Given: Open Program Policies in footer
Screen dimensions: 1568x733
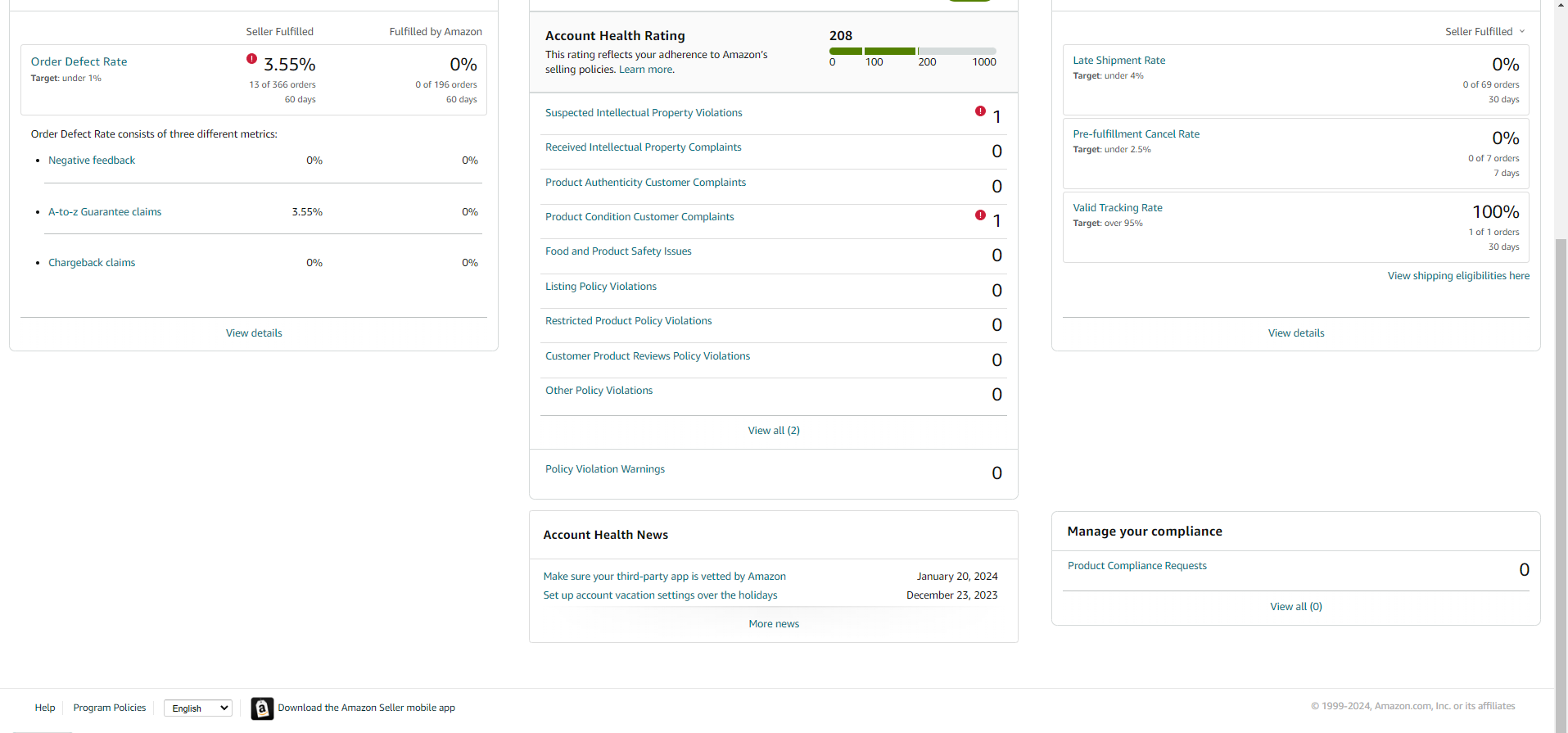Looking at the screenshot, I should [110, 708].
